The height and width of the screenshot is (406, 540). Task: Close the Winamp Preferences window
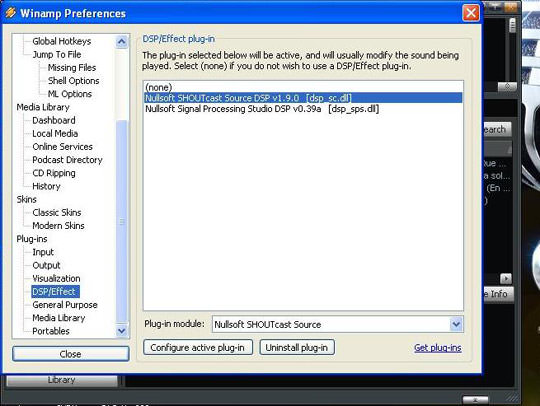(471, 13)
